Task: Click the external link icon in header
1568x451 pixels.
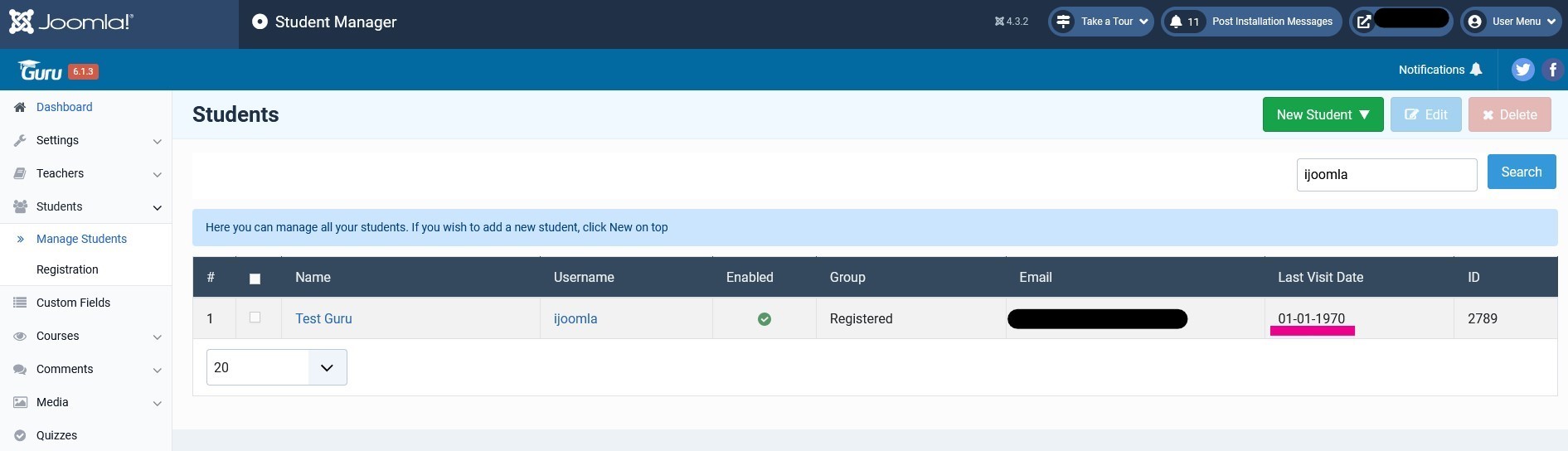Action: [1363, 22]
